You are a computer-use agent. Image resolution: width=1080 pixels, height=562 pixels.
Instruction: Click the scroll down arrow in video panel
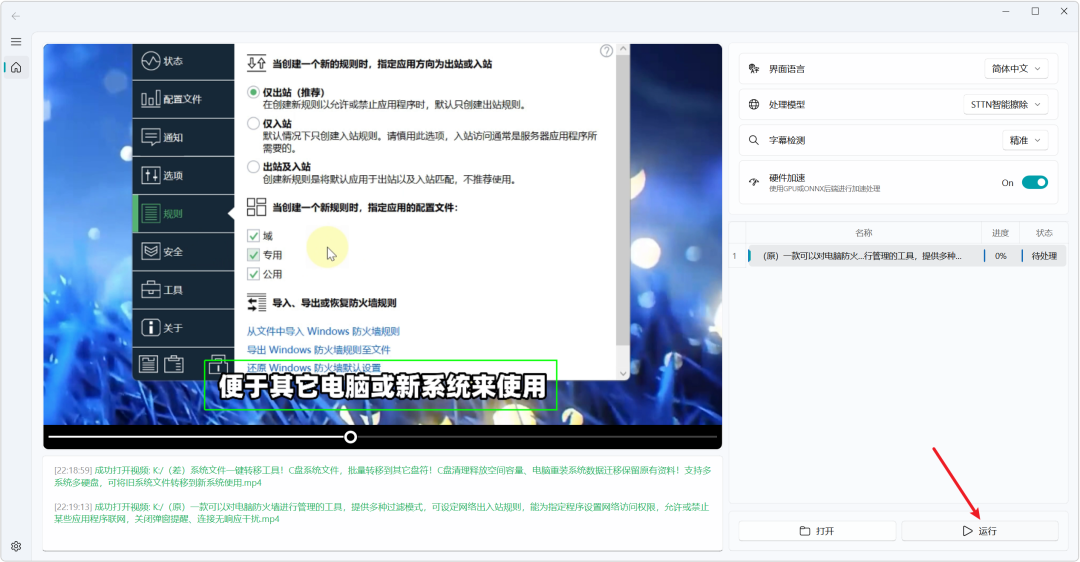(x=623, y=373)
